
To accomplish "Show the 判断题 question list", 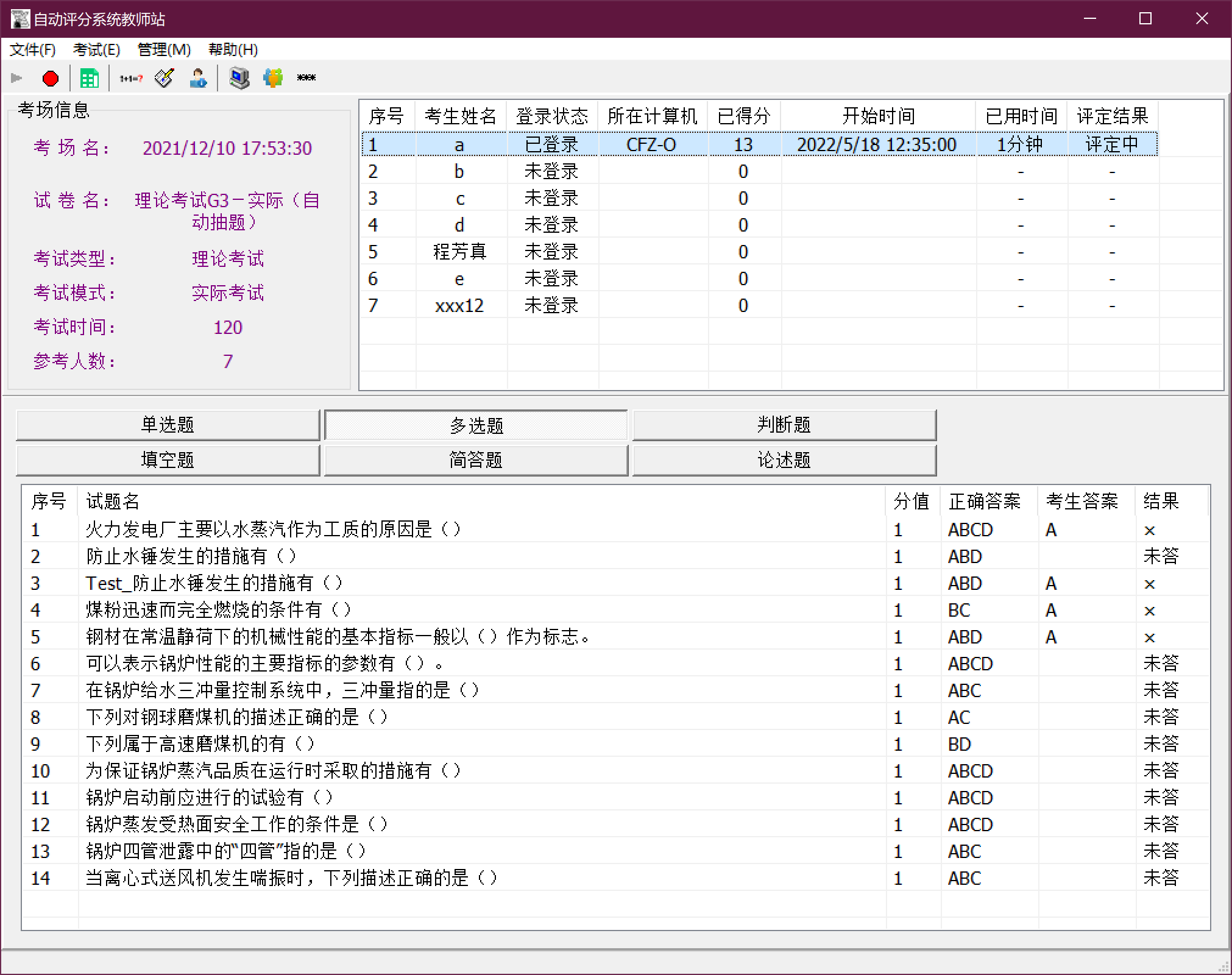I will point(784,425).
